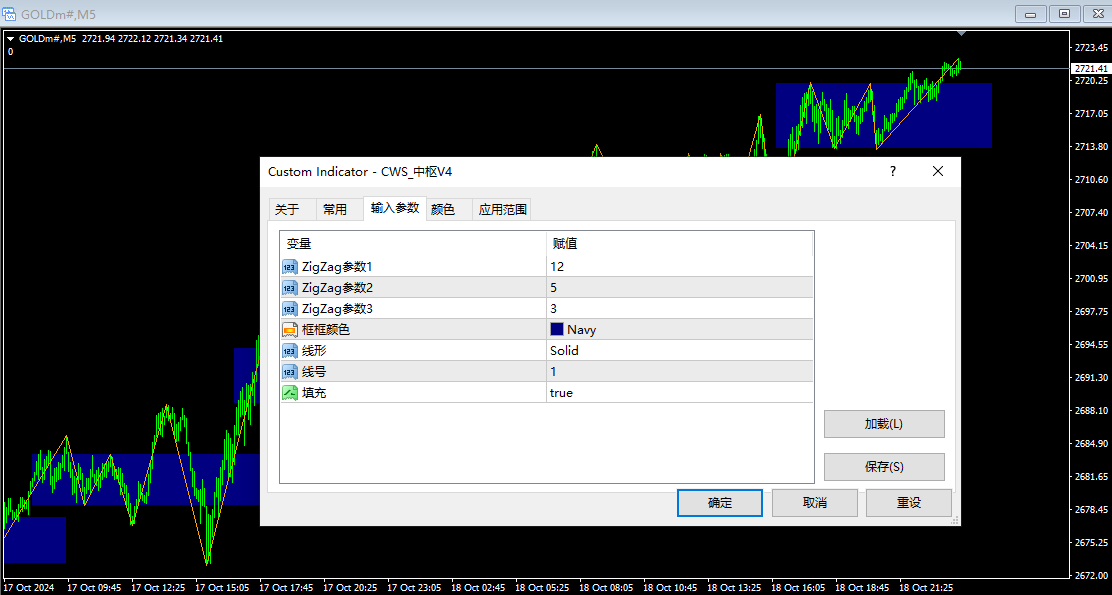Click the 确定 button
1112x595 pixels.
pos(720,503)
